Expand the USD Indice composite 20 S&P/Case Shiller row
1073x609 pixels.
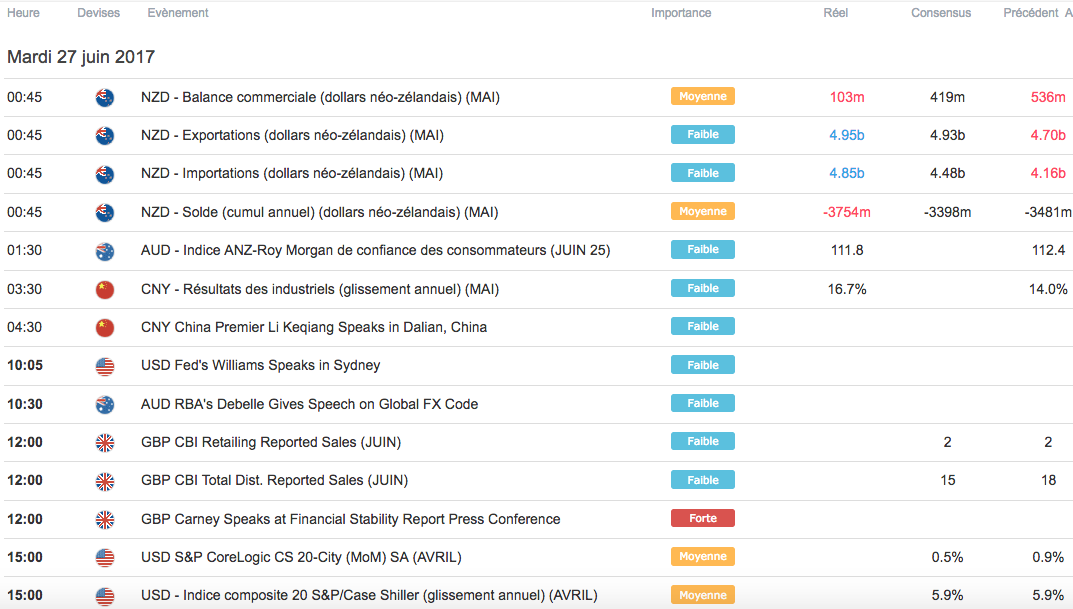[x=369, y=596]
